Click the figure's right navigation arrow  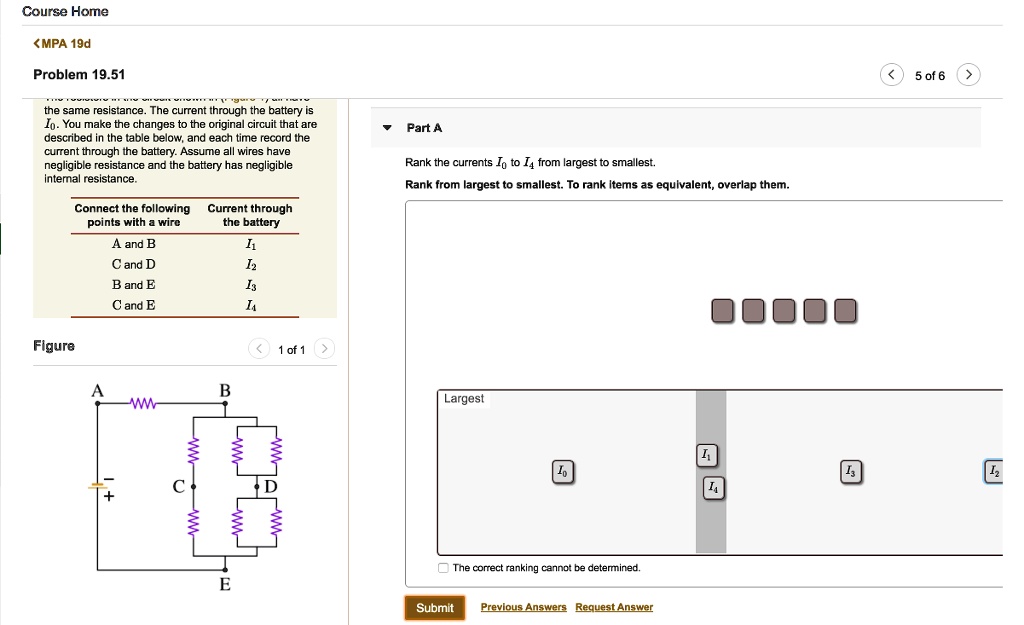click(x=322, y=348)
